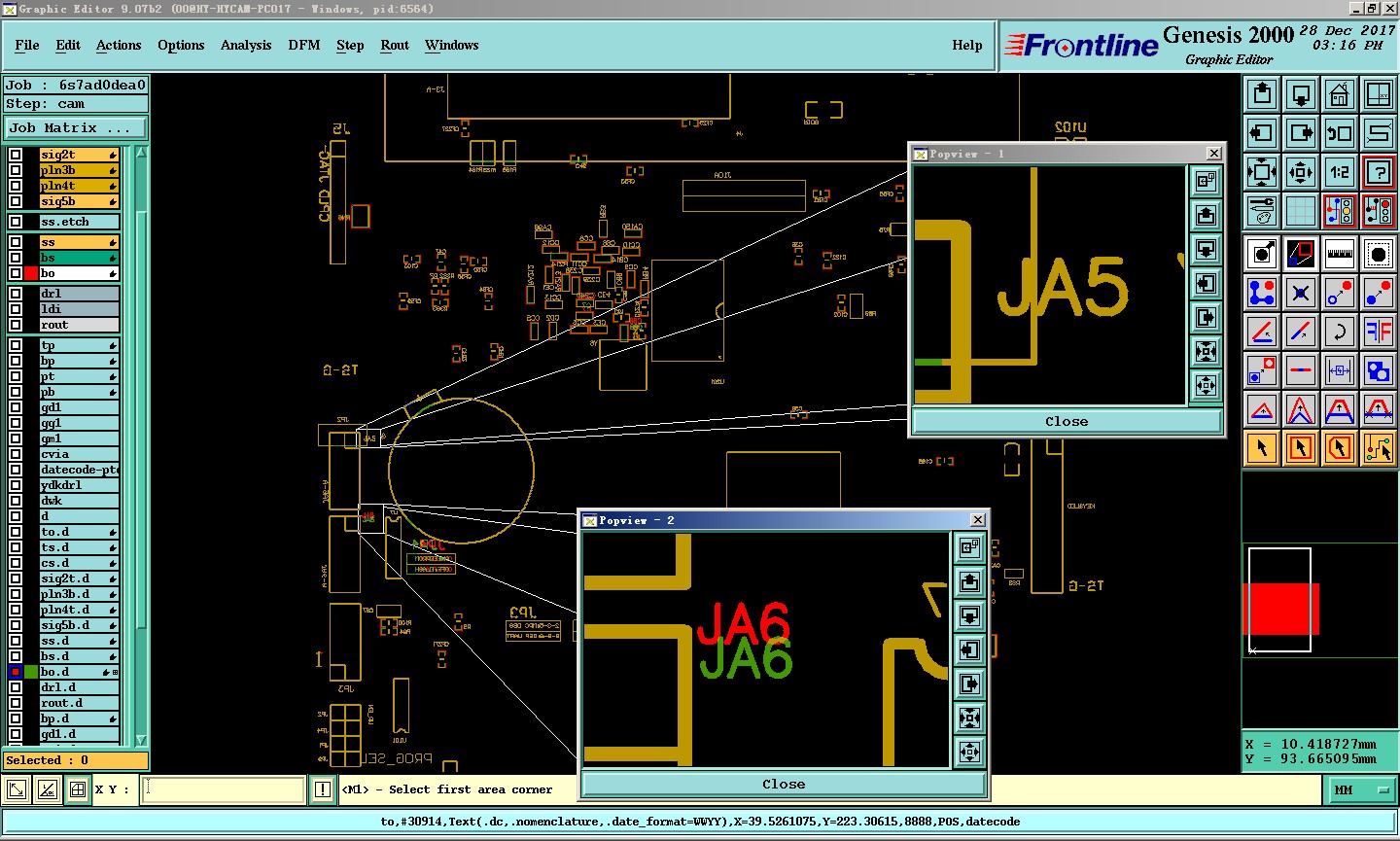Open the File menu
Screen dimensions: 1400x841
pyautogui.click(x=27, y=45)
